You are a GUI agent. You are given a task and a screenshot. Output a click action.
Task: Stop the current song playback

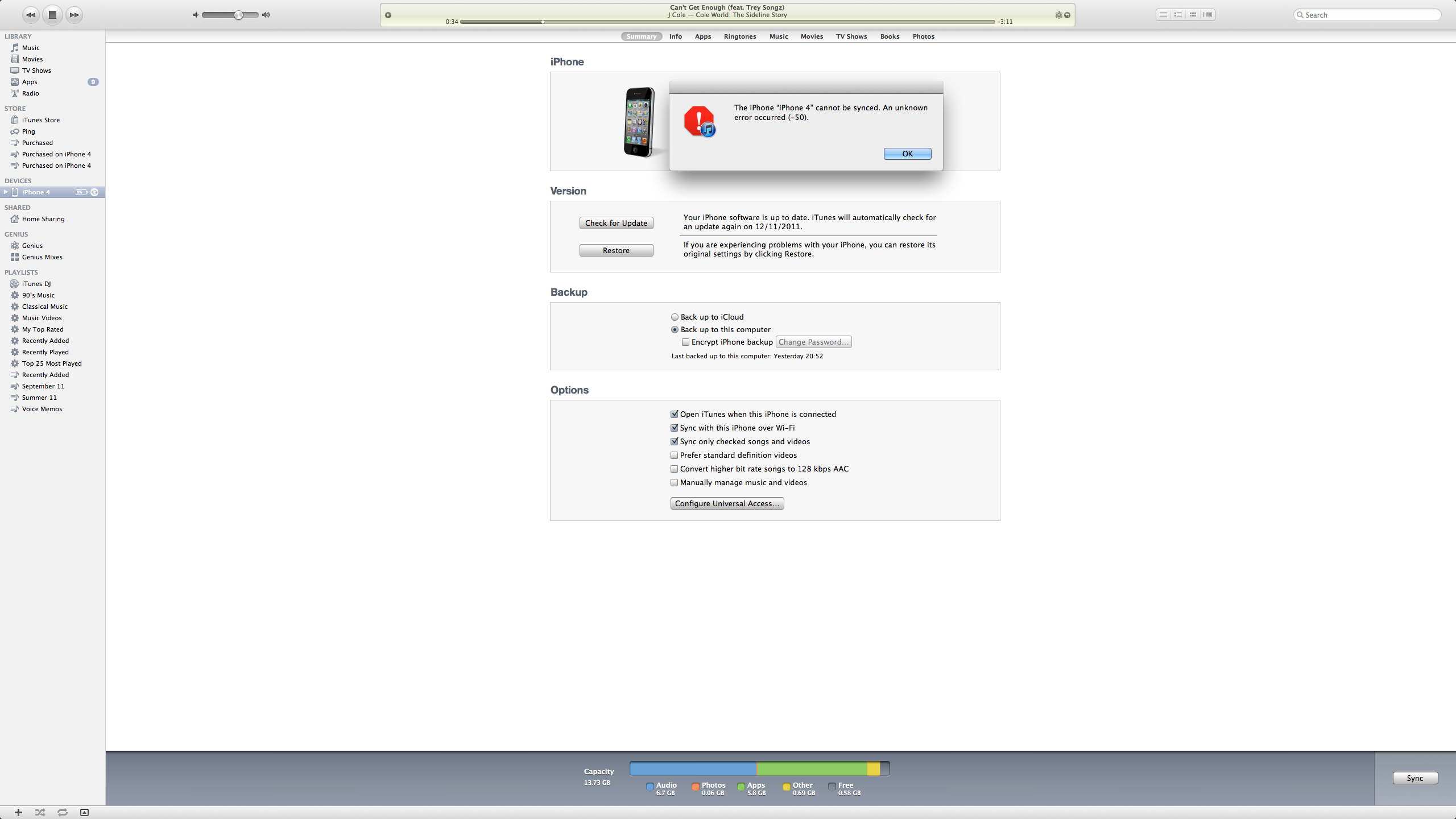click(x=52, y=15)
